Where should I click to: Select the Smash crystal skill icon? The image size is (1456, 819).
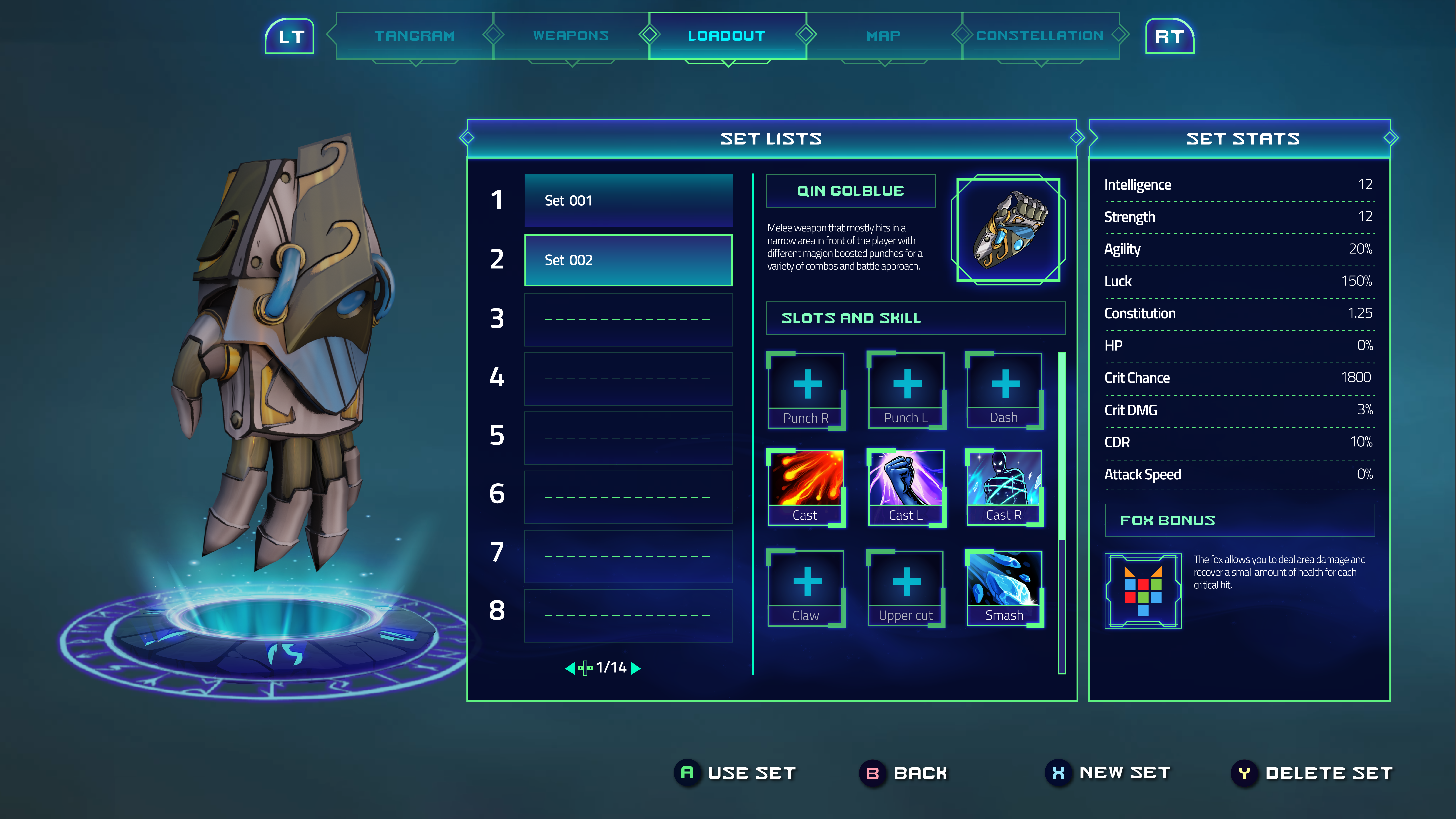[x=1004, y=588]
